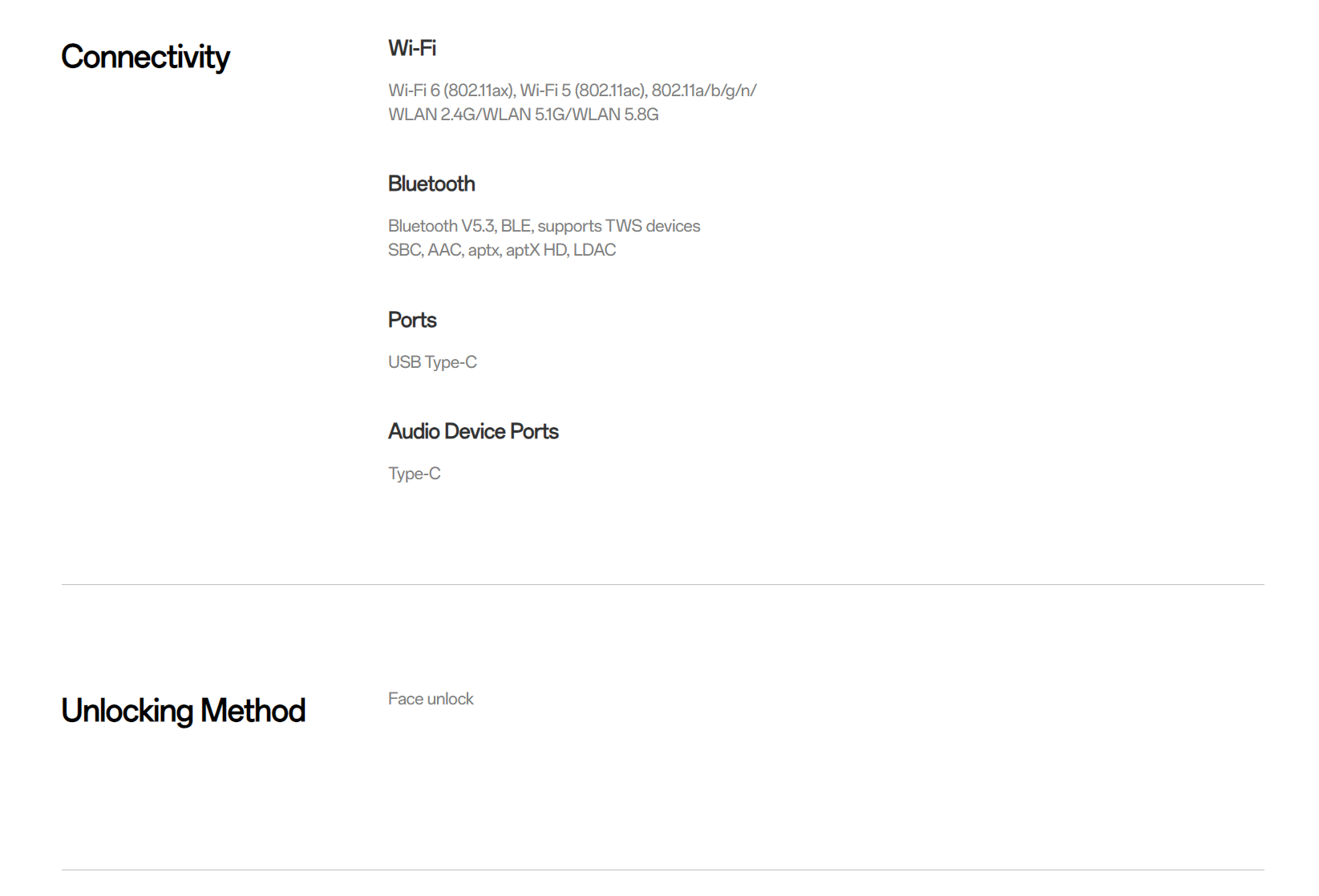Click the Type-C value under Audio Device Ports
This screenshot has height=896, width=1319.
414,474
